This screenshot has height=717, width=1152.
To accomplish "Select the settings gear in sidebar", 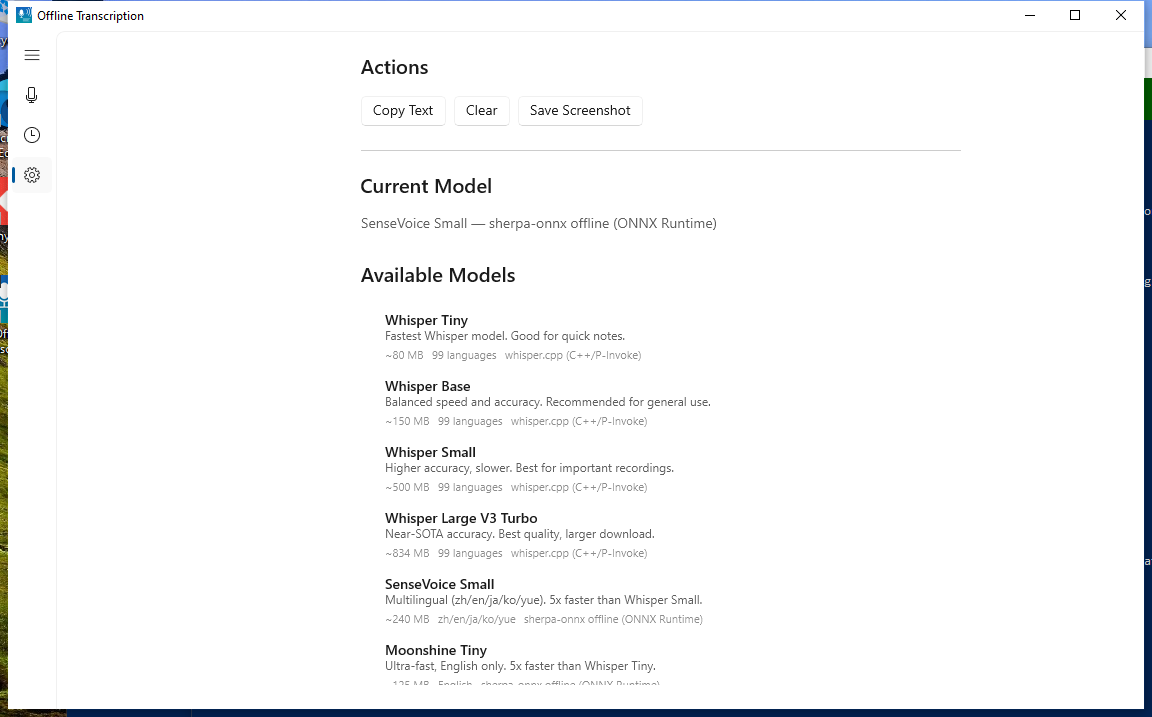I will (32, 175).
